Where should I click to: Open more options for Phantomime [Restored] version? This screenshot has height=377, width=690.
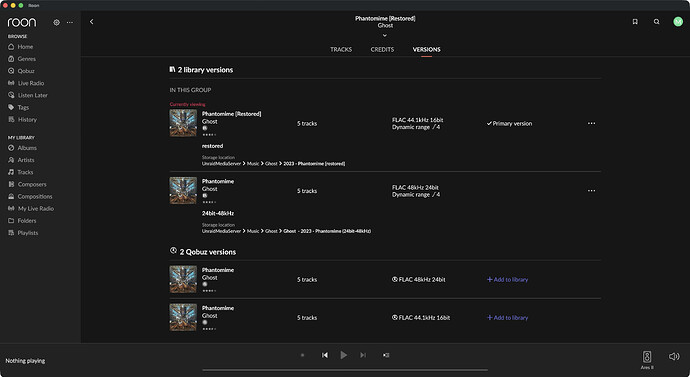(x=591, y=123)
